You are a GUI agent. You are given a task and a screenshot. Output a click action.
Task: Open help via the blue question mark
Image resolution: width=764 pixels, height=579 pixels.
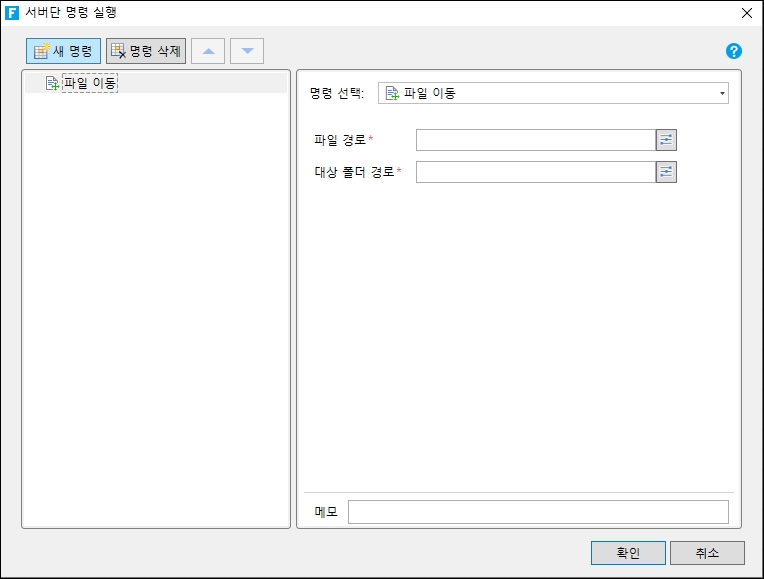tap(734, 51)
